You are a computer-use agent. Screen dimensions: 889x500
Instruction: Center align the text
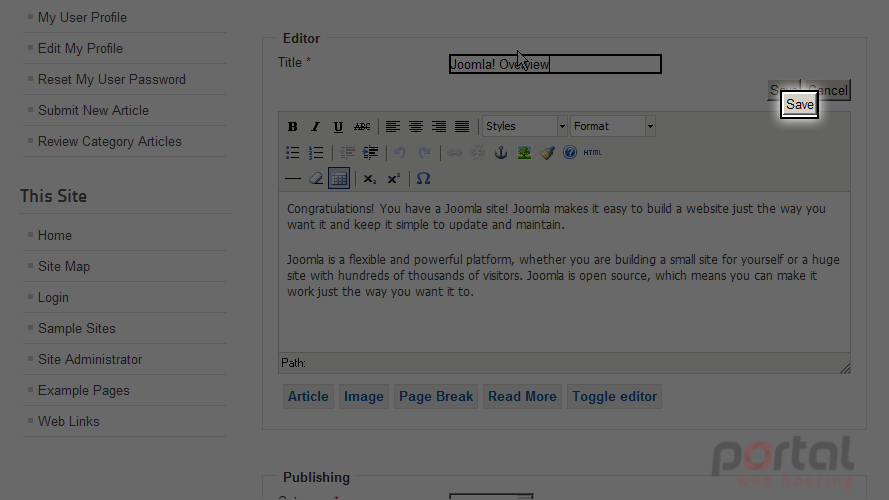416,126
